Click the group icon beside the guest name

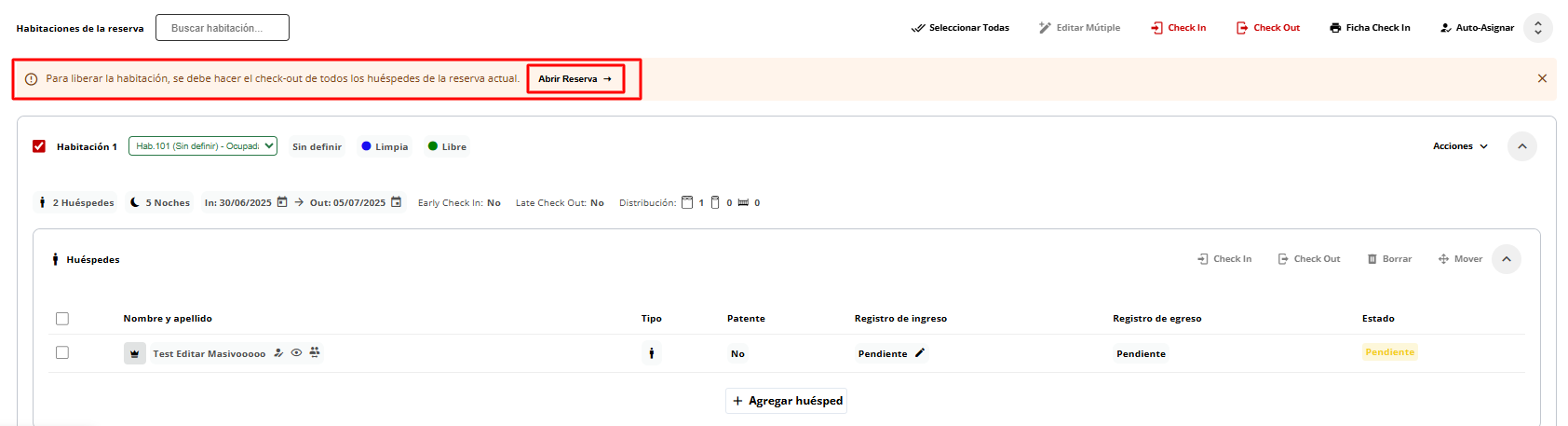coord(315,351)
